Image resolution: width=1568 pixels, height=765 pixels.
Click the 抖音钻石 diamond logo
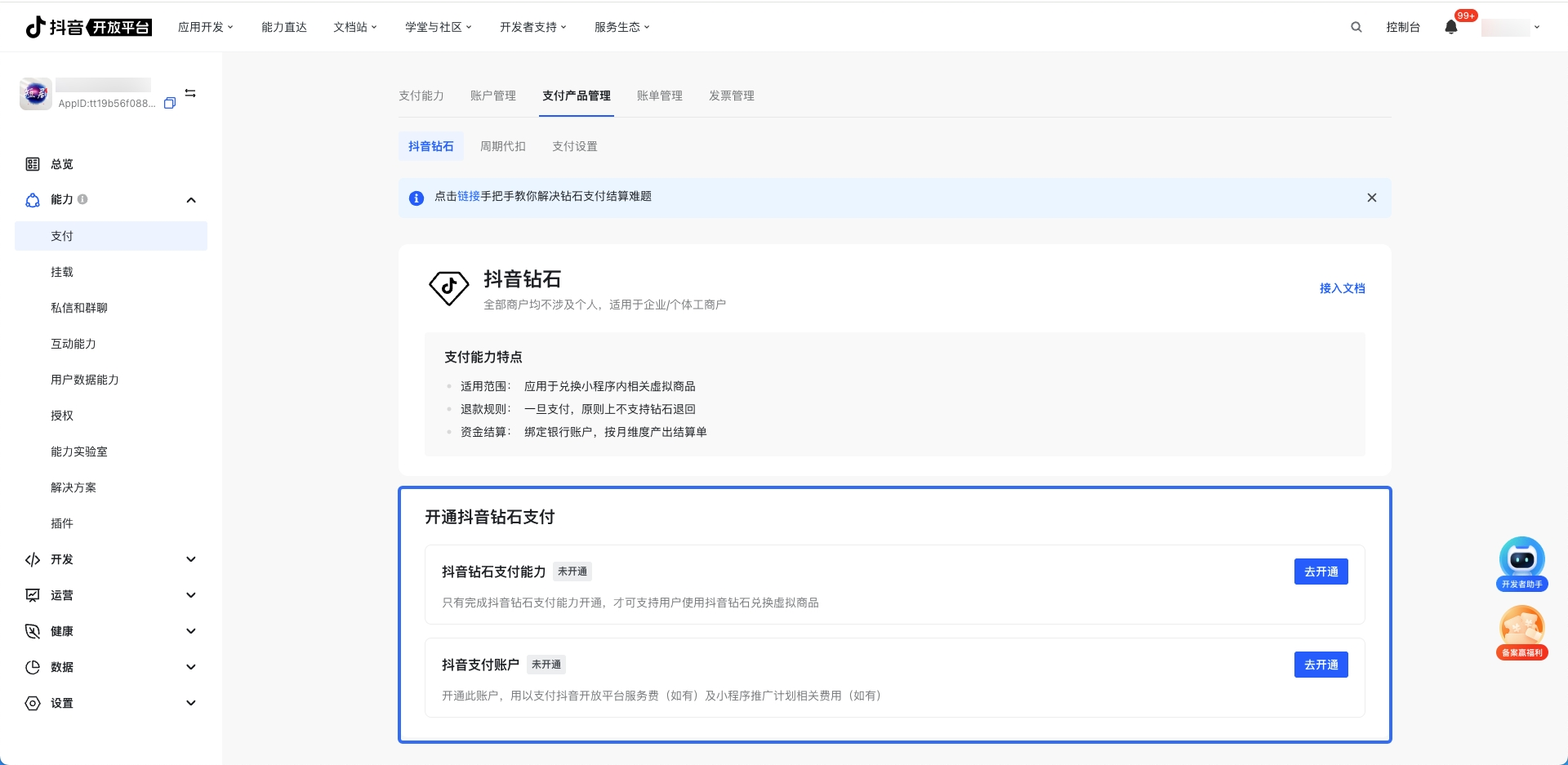click(449, 288)
